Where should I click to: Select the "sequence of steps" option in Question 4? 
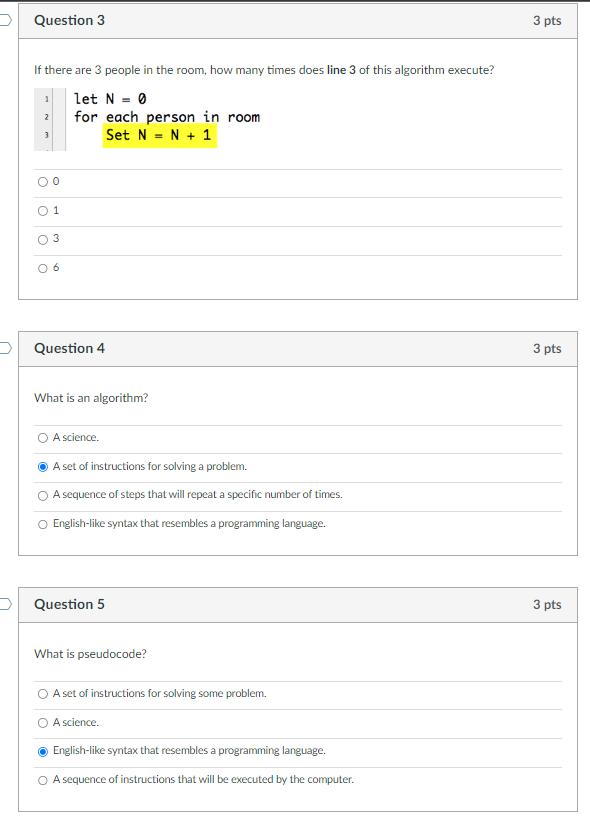click(43, 494)
